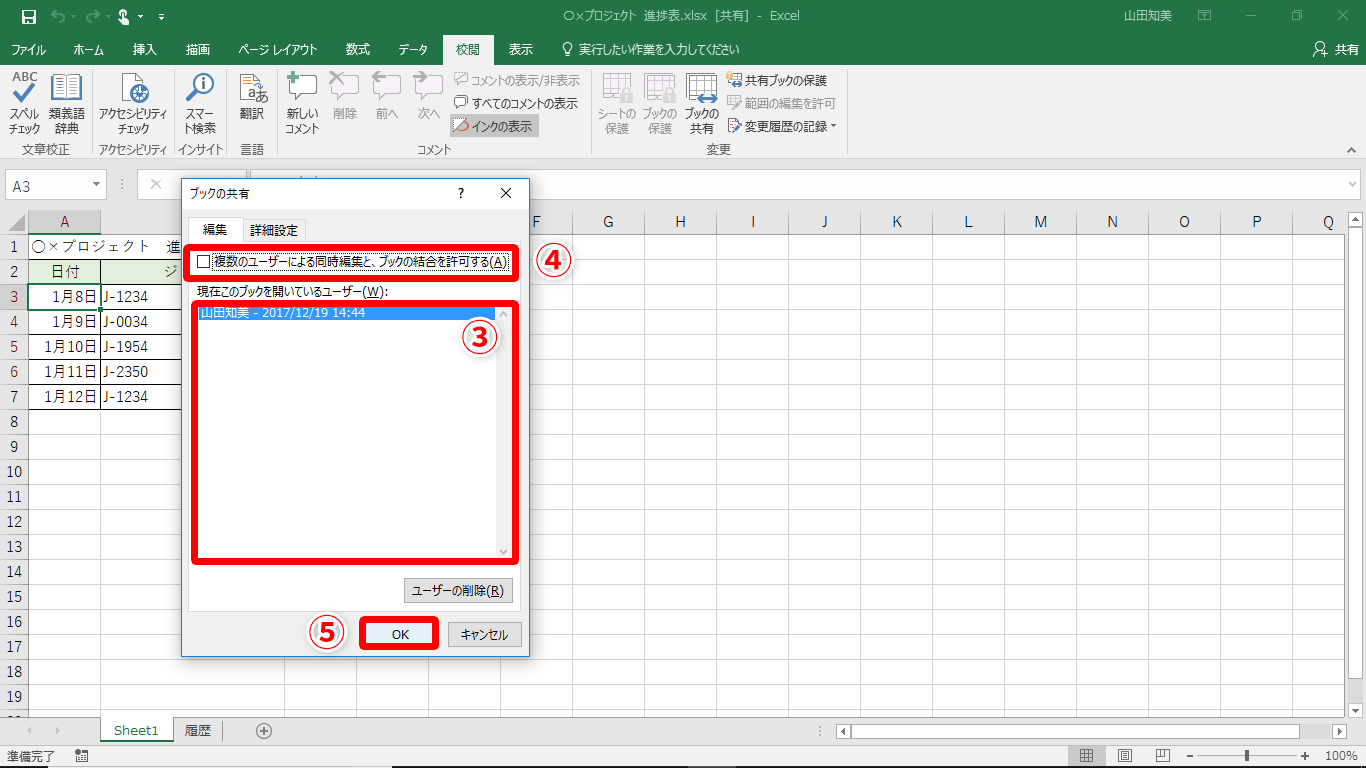Screen dimensions: 1366x768
Task: Enable 複数のユーザーによる同時編集 checkbox
Action: [x=204, y=262]
